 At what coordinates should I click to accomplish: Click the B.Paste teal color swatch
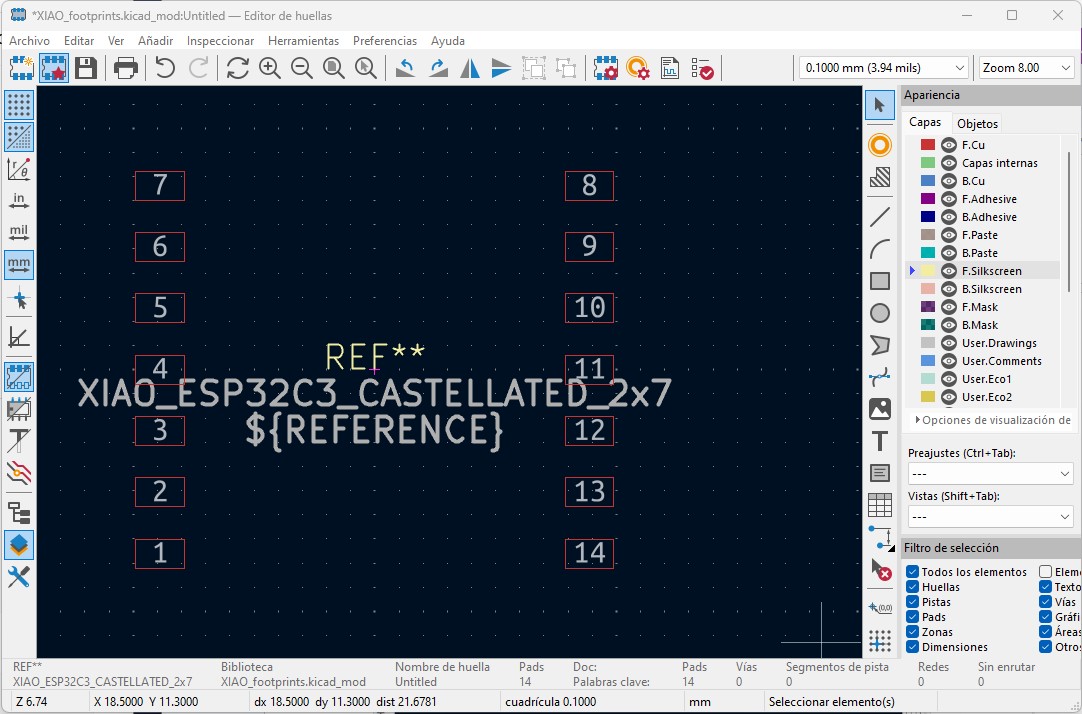[x=927, y=253]
